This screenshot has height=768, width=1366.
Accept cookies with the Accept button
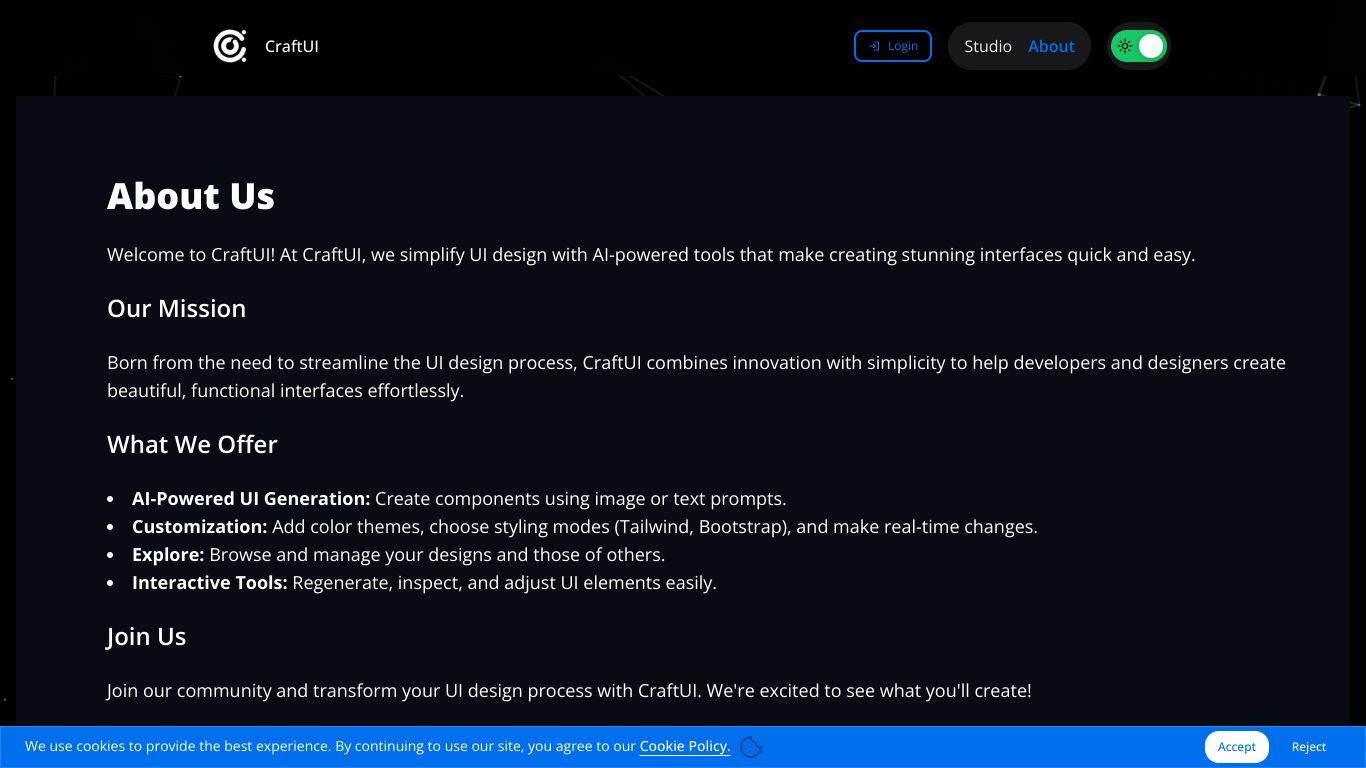point(1237,747)
